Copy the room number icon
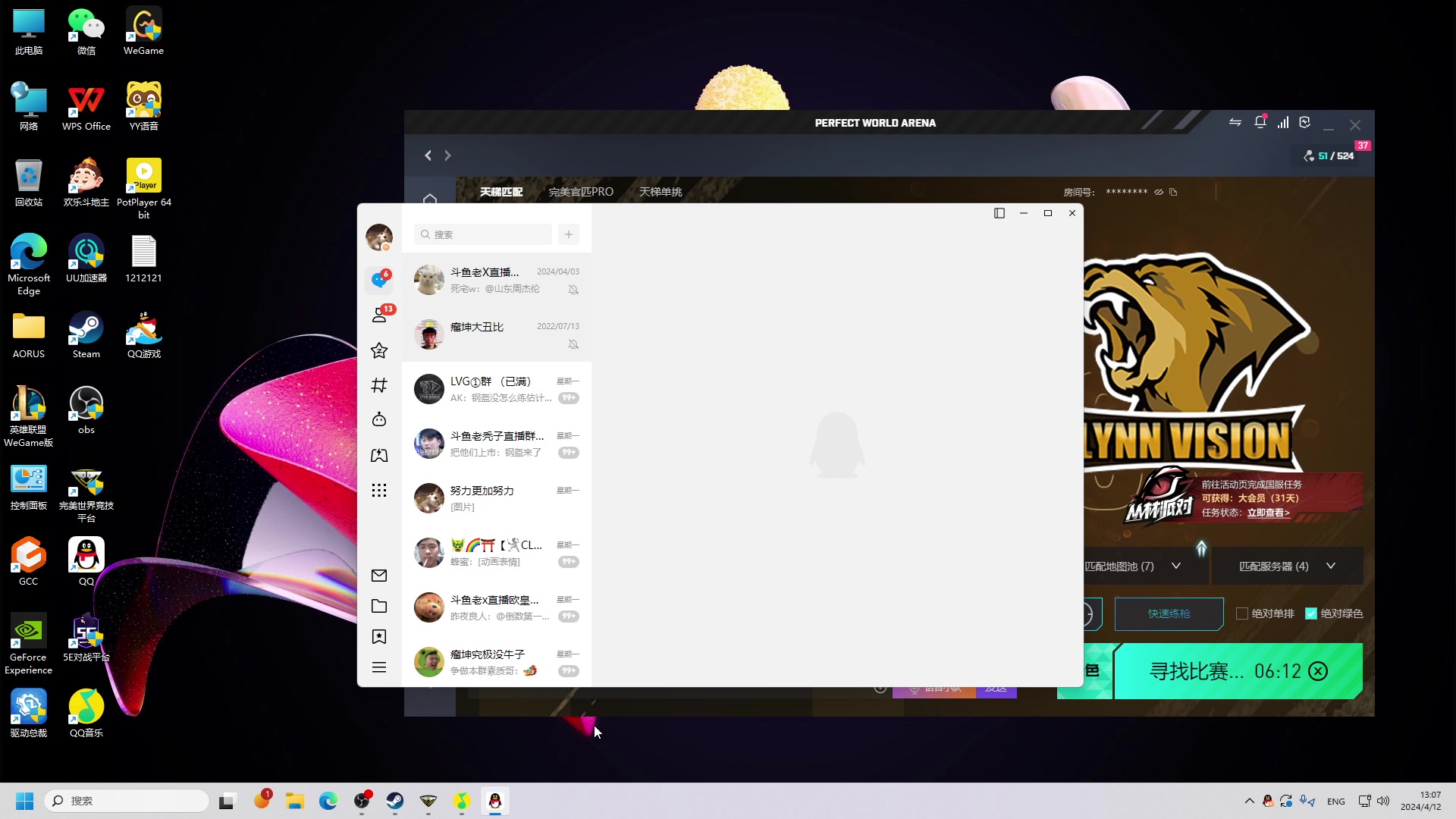The image size is (1456, 819). pos(1173,192)
